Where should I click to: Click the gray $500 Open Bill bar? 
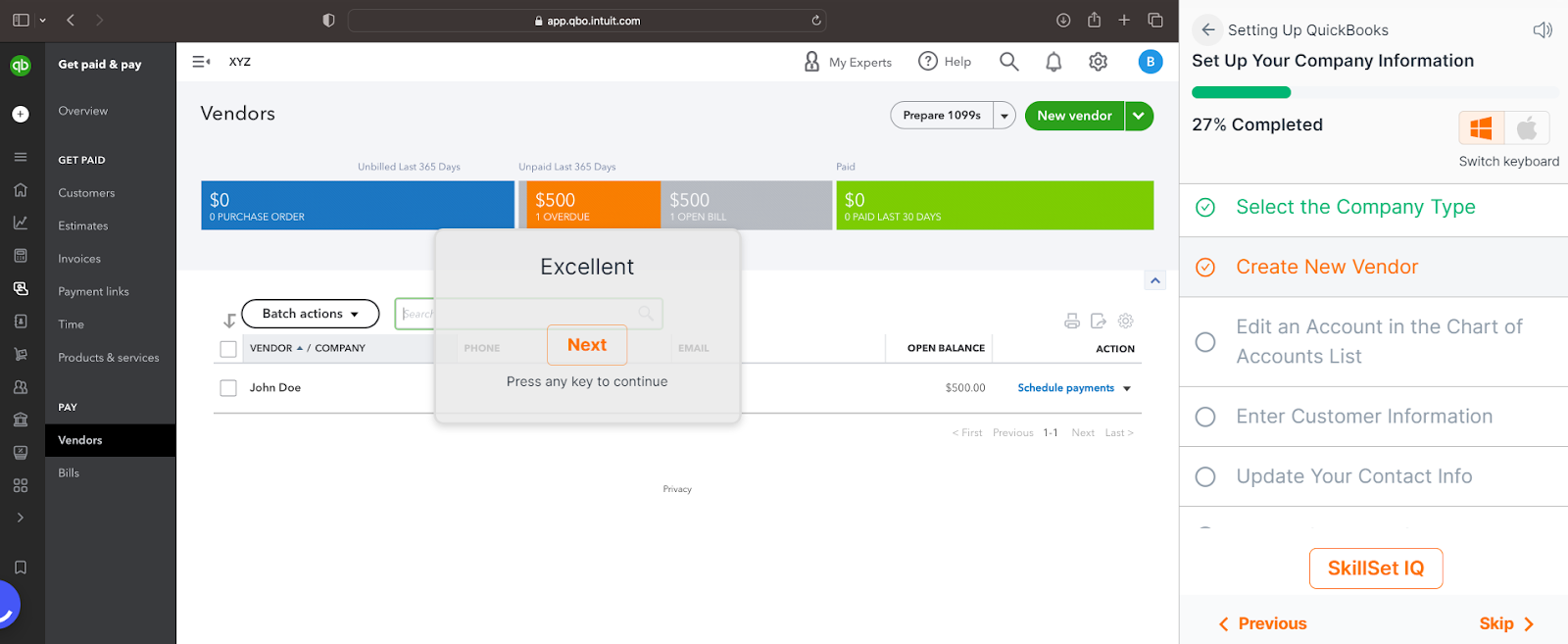(747, 205)
